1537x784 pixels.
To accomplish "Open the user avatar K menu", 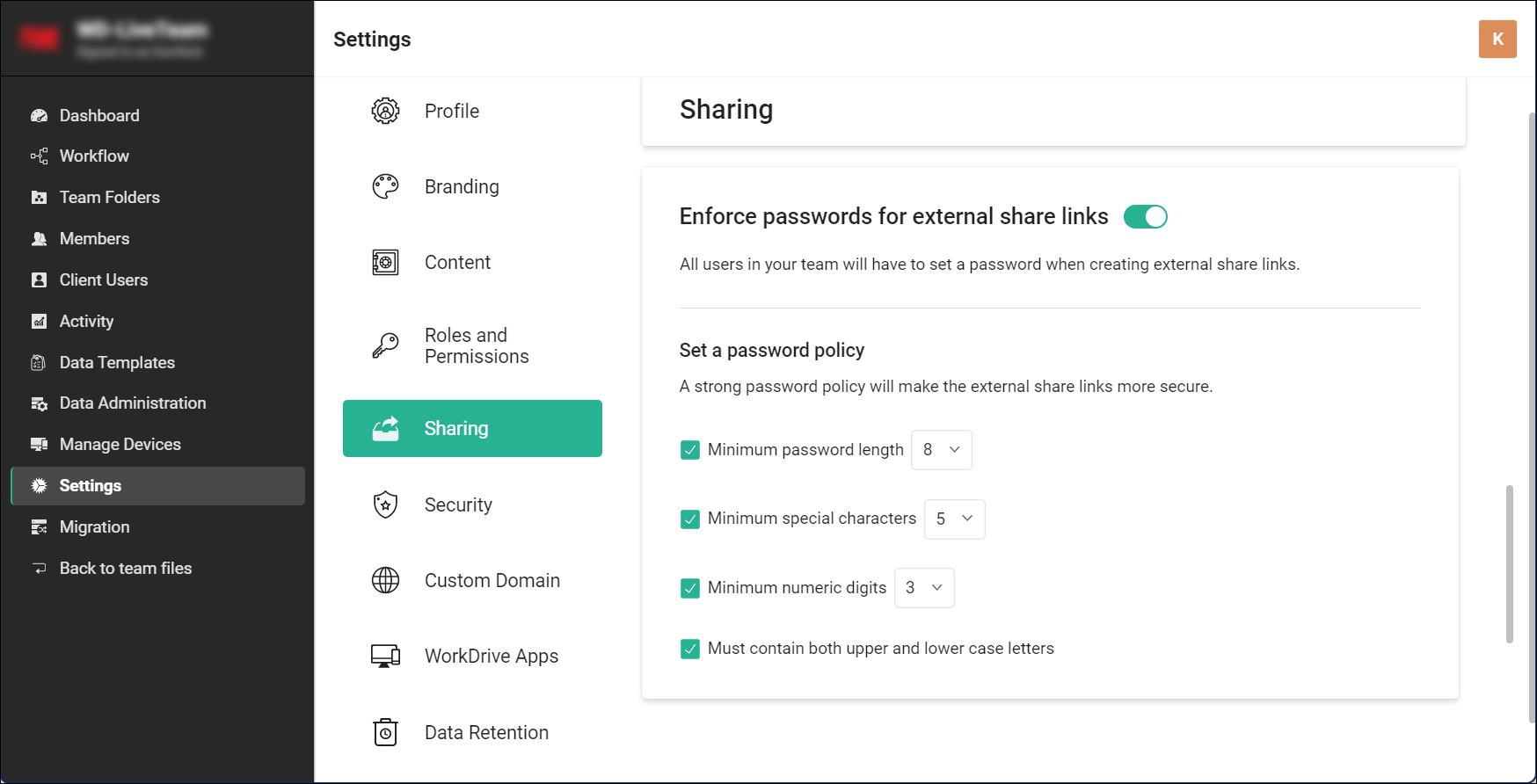I will [x=1497, y=40].
